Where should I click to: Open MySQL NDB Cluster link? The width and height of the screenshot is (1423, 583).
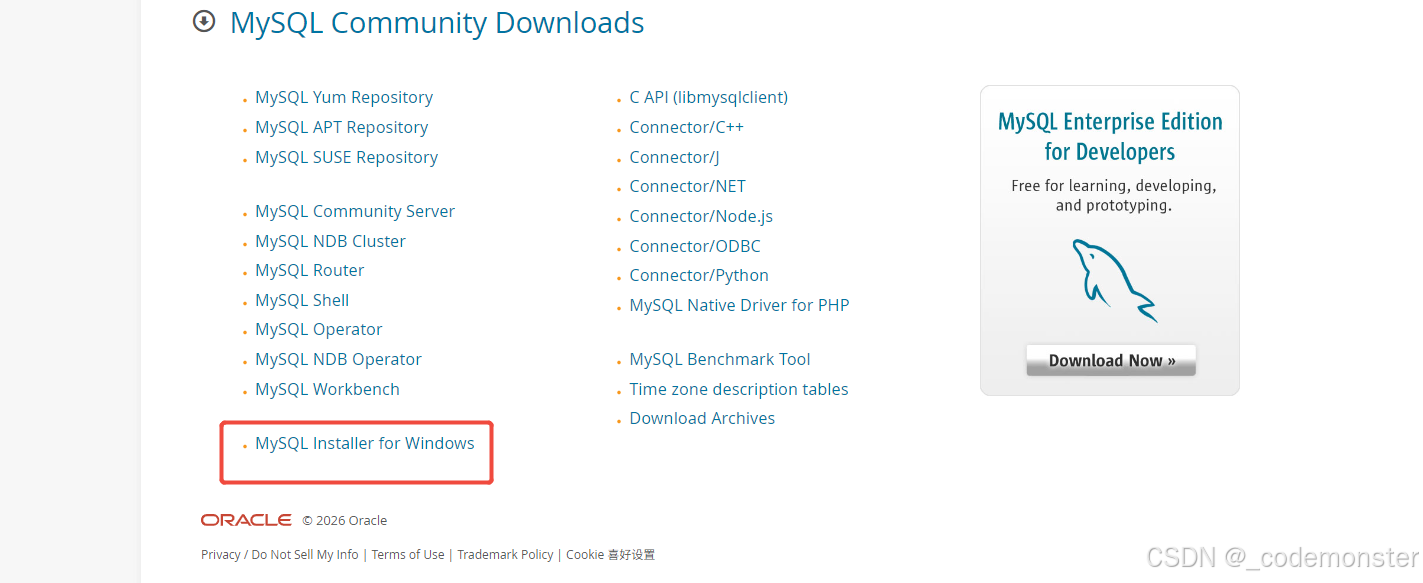coord(330,241)
